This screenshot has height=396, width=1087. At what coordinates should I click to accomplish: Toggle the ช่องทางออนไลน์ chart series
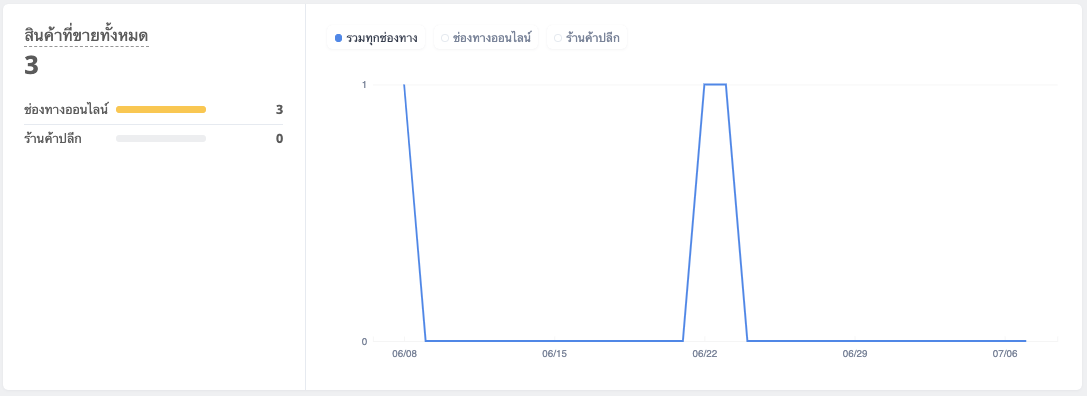[x=485, y=38]
